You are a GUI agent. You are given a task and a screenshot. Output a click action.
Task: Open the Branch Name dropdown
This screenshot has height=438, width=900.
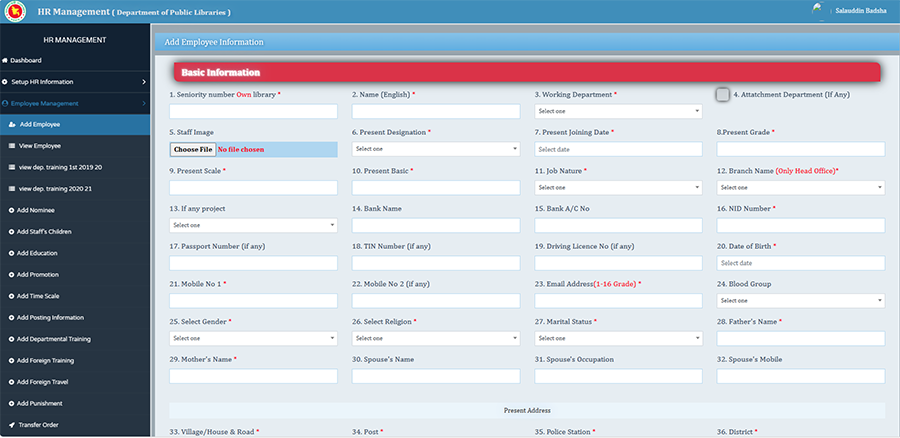click(801, 188)
